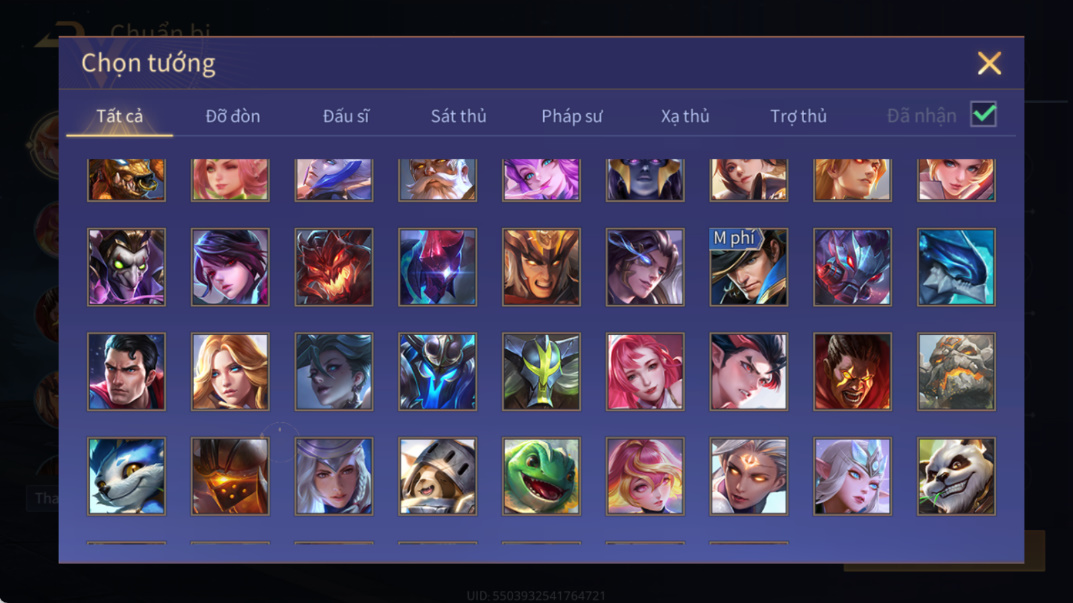The image size is (1073, 603).
Task: Open the Sát thủ tab
Action: pos(458,116)
